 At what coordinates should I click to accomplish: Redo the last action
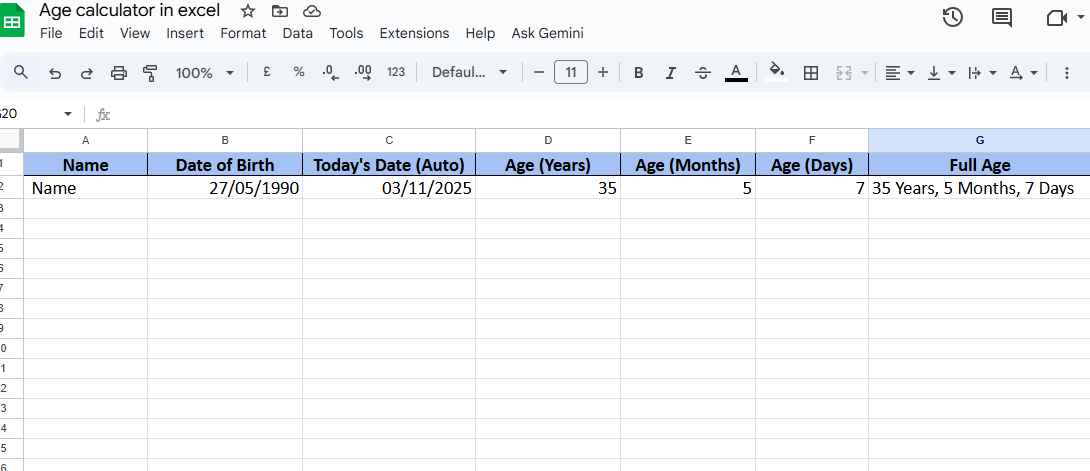coord(87,73)
